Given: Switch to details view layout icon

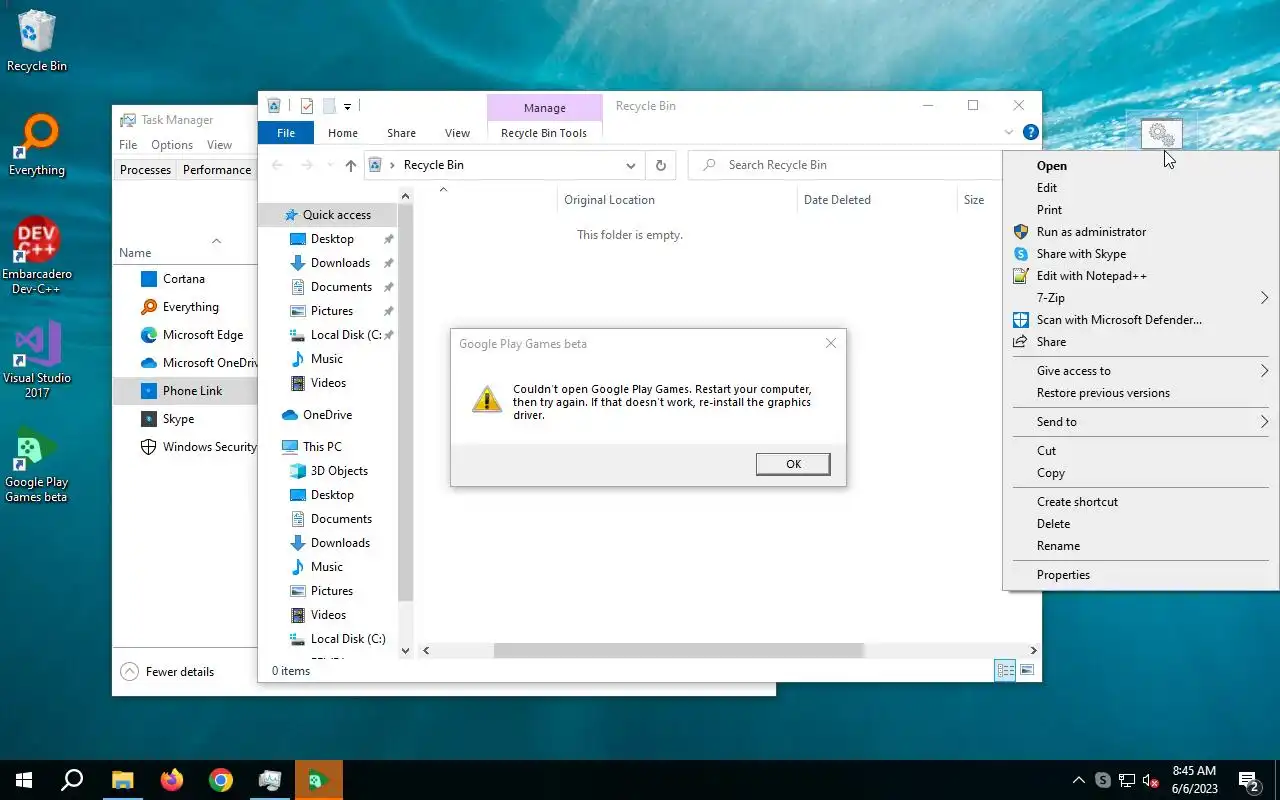Looking at the screenshot, I should tap(1005, 670).
